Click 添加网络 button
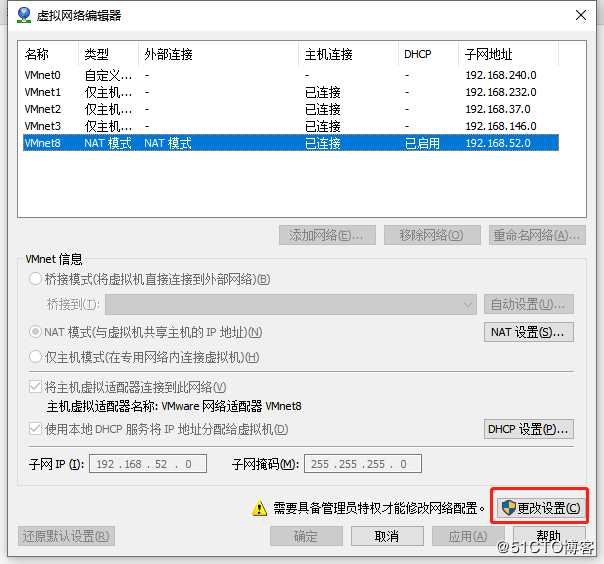Screen dimensions: 604x564 click(327, 235)
